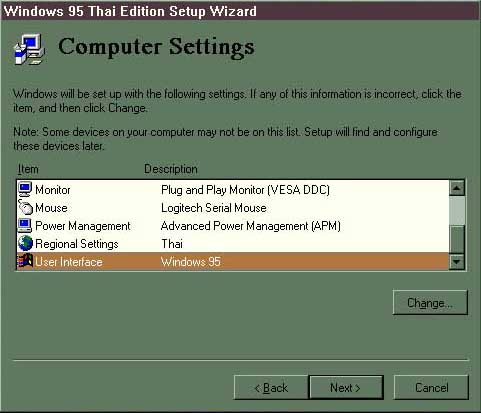Click the Monitor item icon
The image size is (481, 413).
25,189
